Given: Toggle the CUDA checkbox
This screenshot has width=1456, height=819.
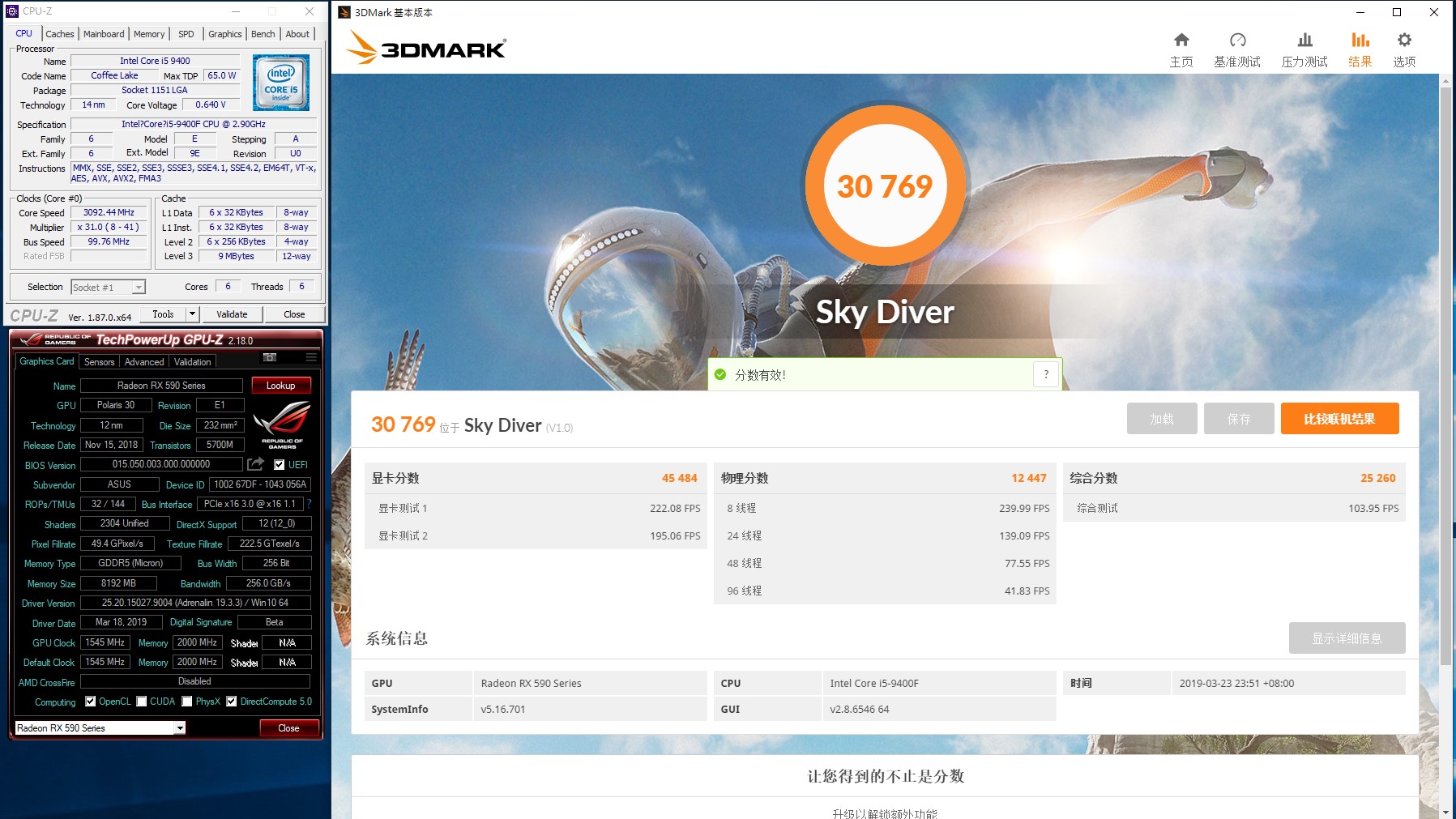Looking at the screenshot, I should tap(142, 702).
